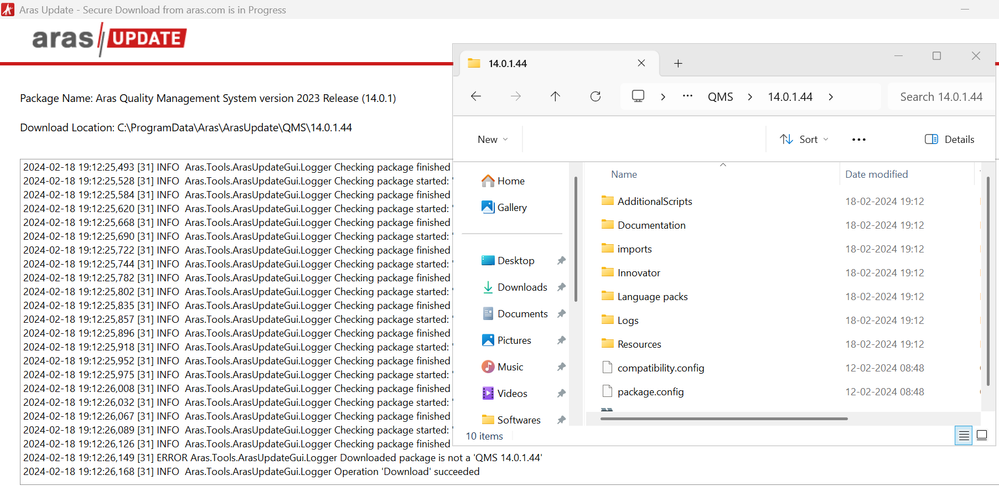
Task: Click the Back arrow in File Explorer
Action: 476,97
